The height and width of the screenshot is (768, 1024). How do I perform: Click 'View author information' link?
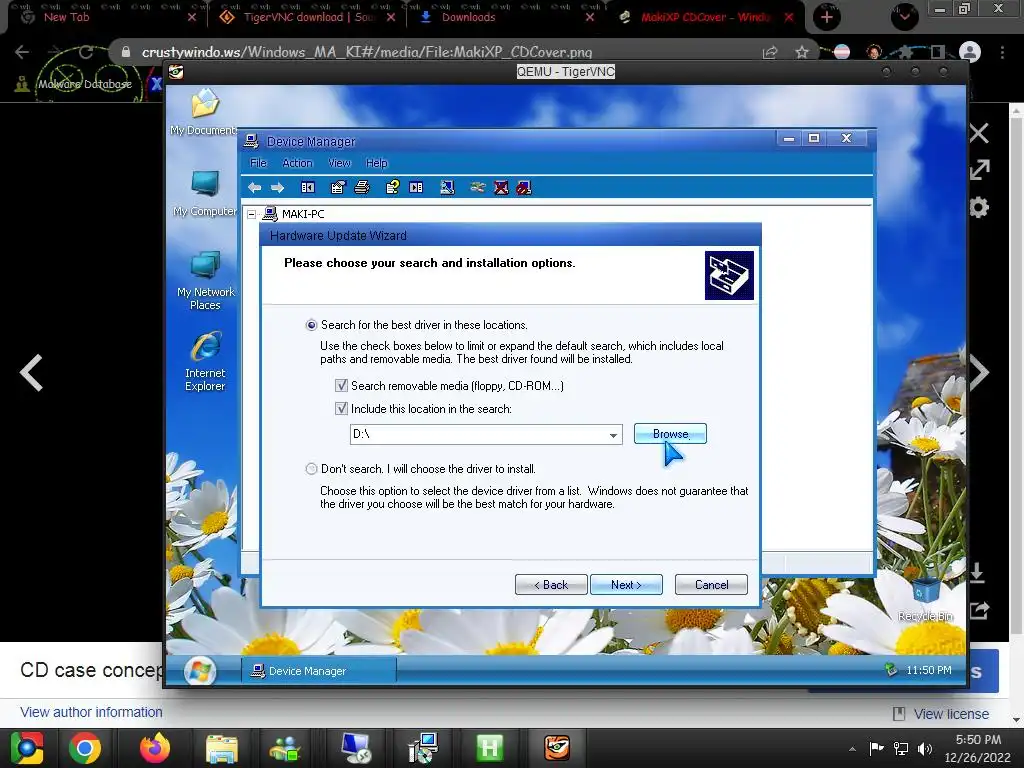(91, 712)
